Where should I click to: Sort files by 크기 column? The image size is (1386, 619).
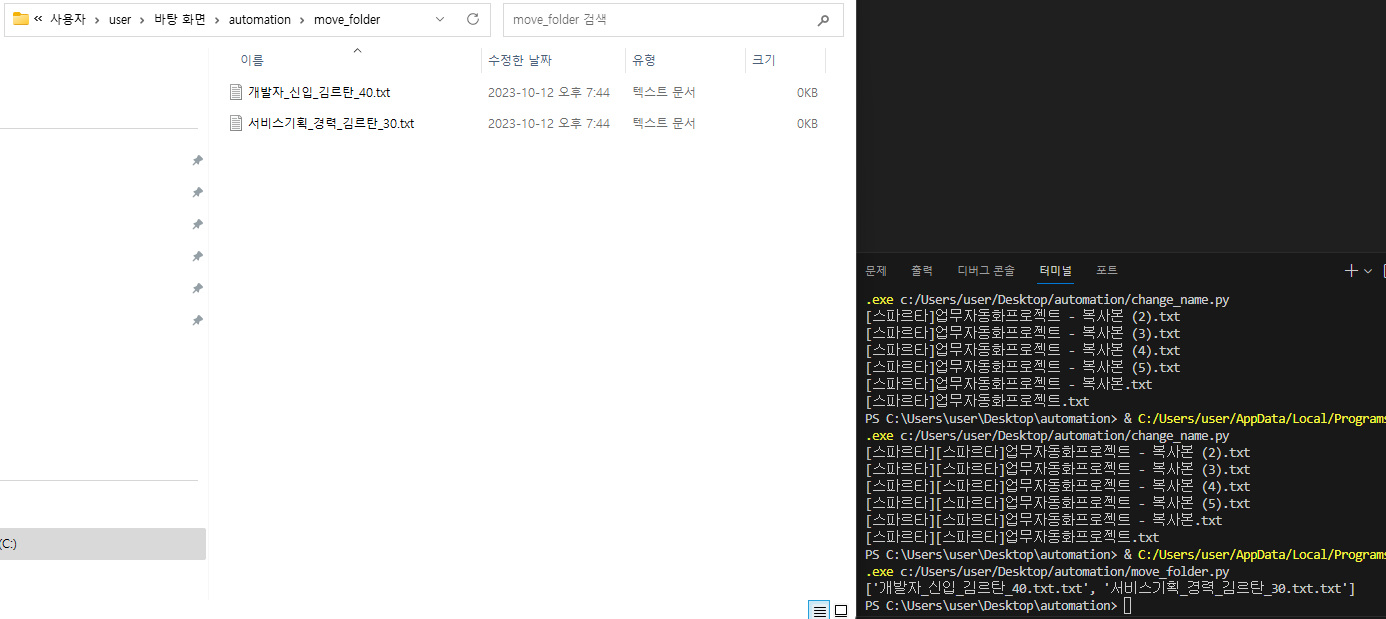(763, 60)
